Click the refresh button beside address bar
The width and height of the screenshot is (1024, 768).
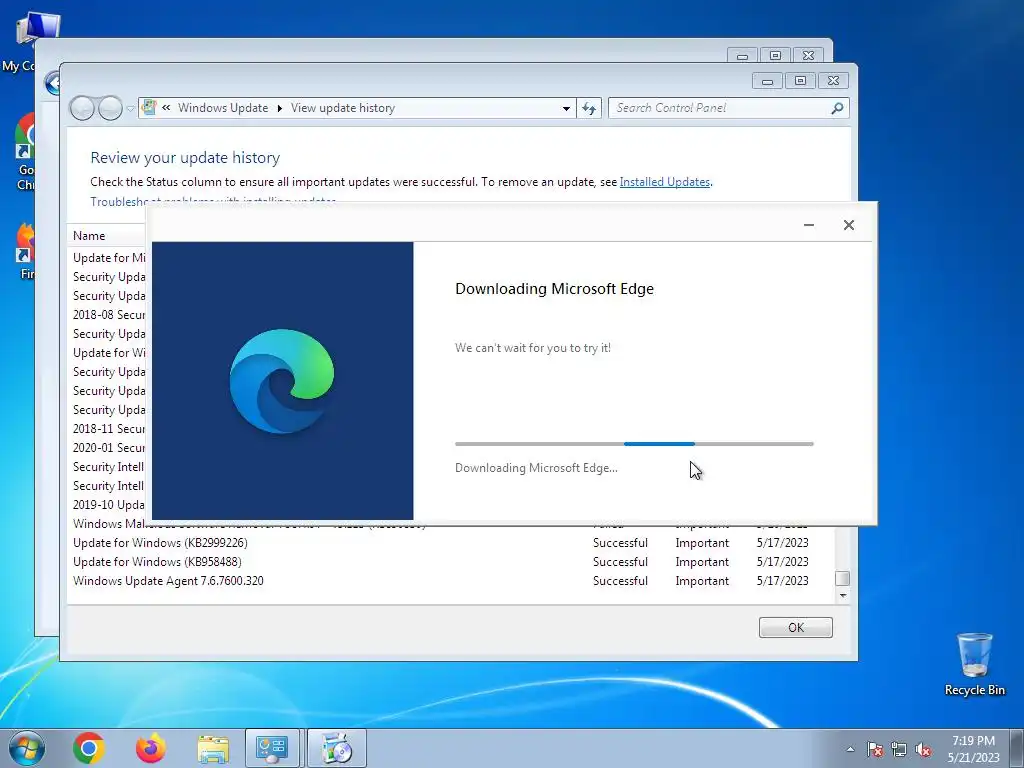tap(589, 108)
